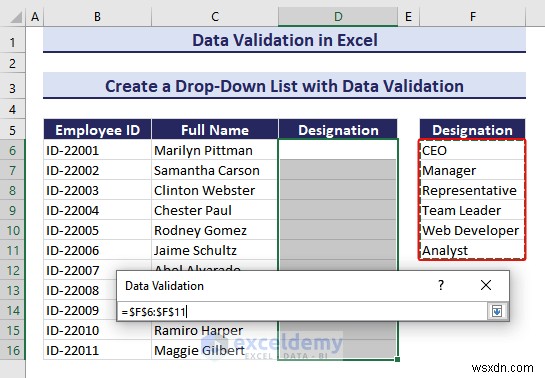Select cell ID-22002
The width and height of the screenshot is (545, 378).
click(x=97, y=170)
